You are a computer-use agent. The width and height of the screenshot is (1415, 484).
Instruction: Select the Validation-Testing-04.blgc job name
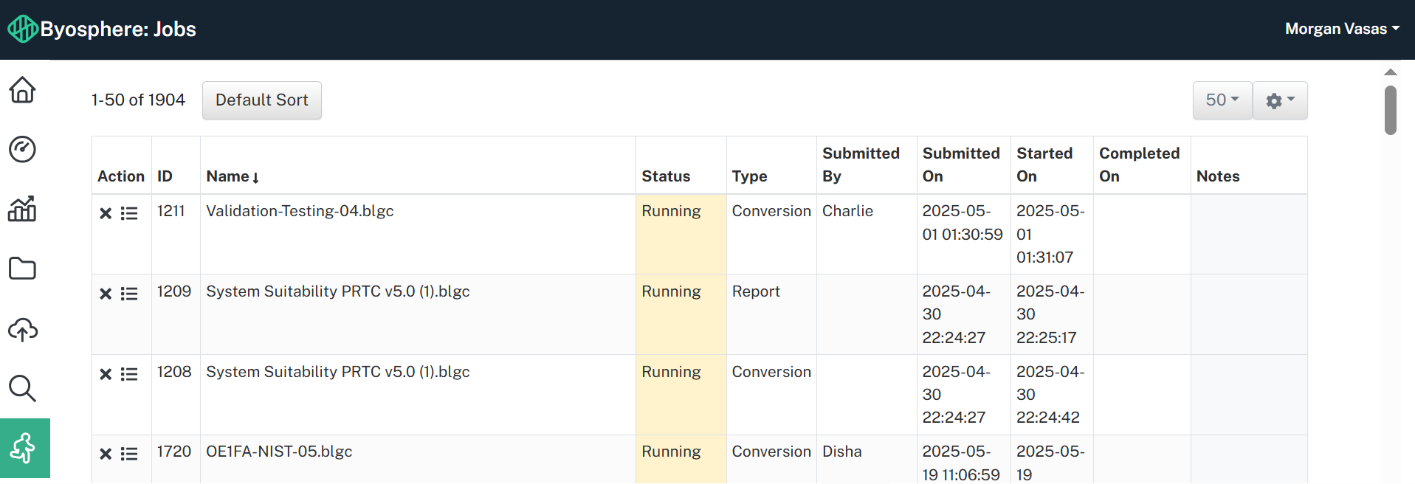pyautogui.click(x=300, y=211)
